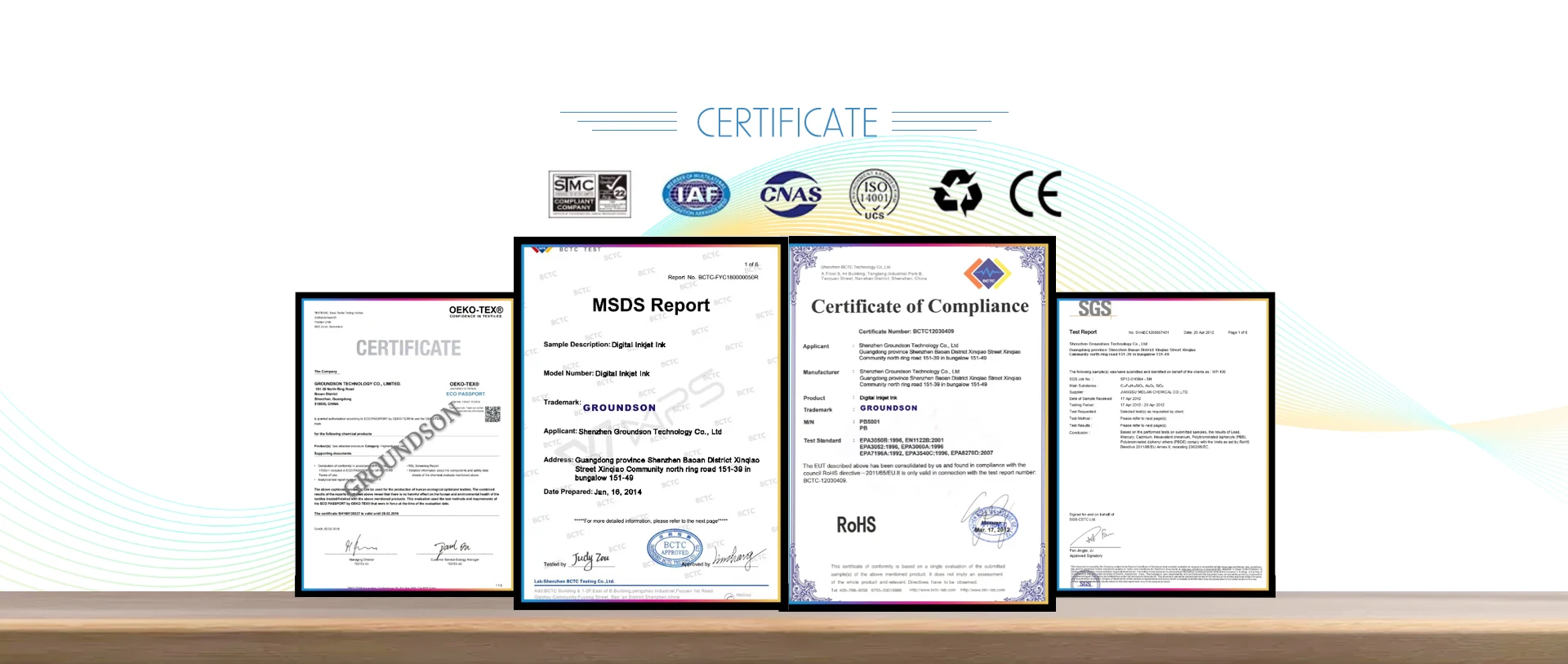Click the RoHS mark on the compliance certificate
Screen dimensions: 1568x664
[x=856, y=525]
